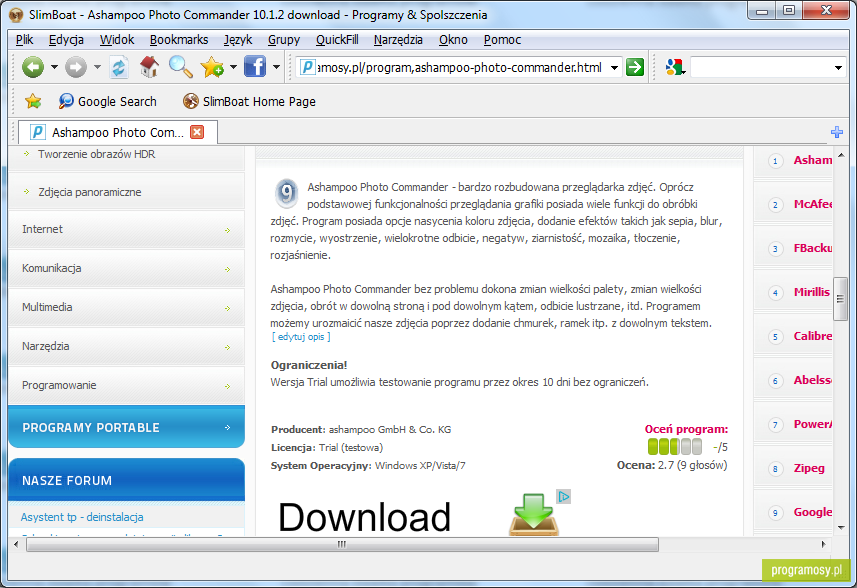This screenshot has height=588, width=857.
Task: Click the scroll right arrow
Action: point(823,544)
